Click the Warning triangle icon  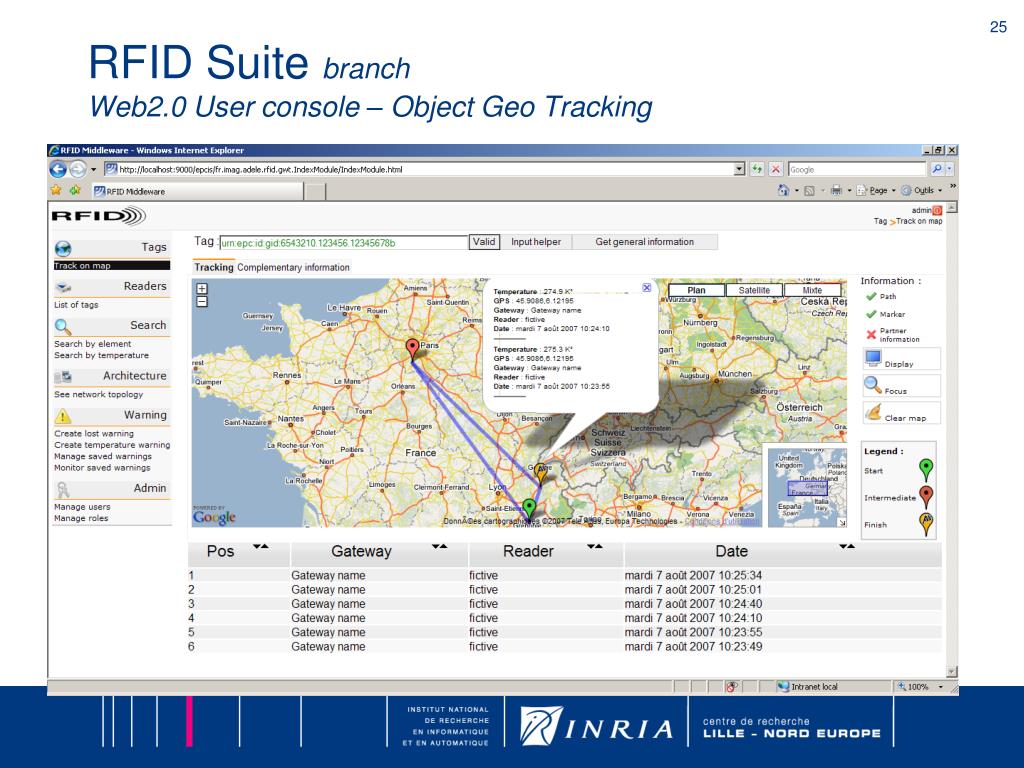pos(63,416)
